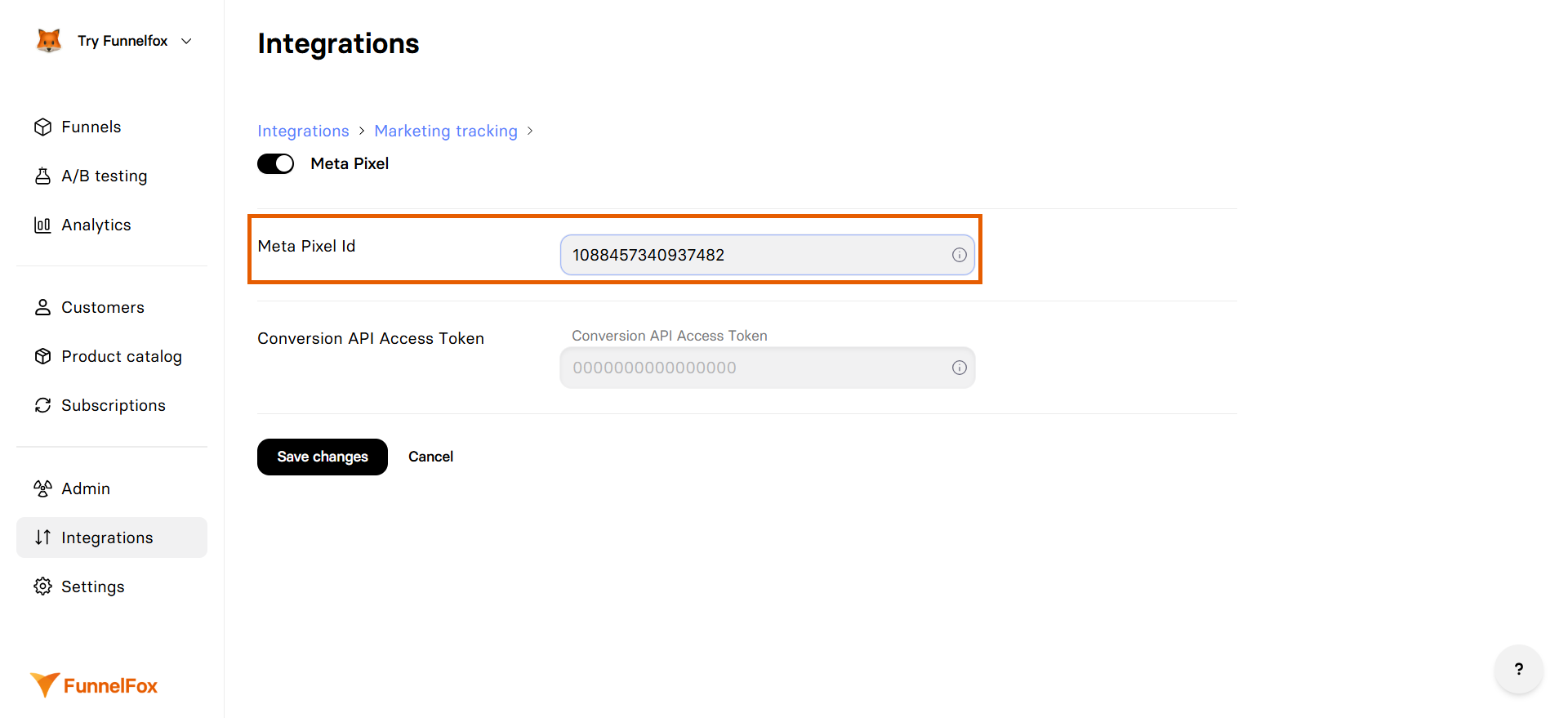Select Integrations in the sidebar
Image resolution: width=1568 pixels, height=718 pixels.
click(112, 537)
